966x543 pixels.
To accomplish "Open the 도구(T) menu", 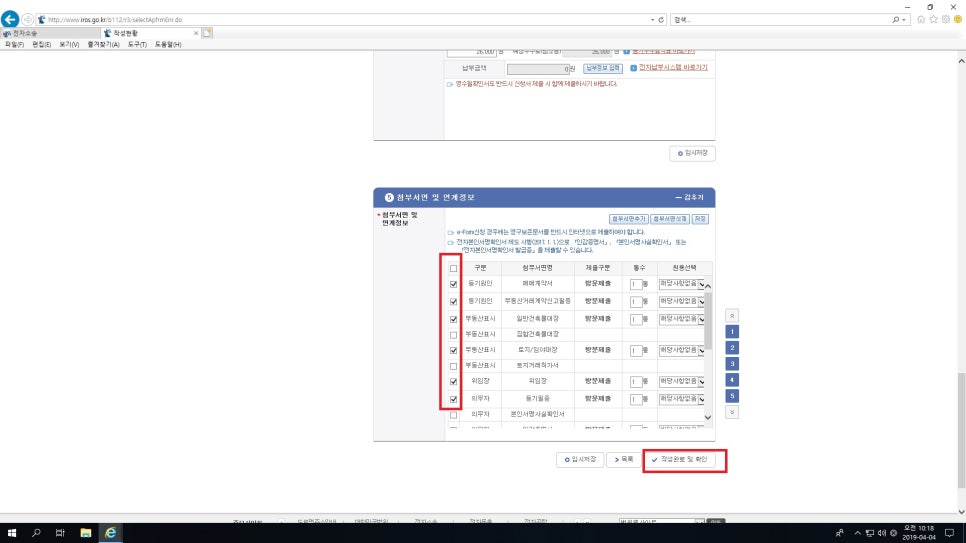I will (x=137, y=44).
